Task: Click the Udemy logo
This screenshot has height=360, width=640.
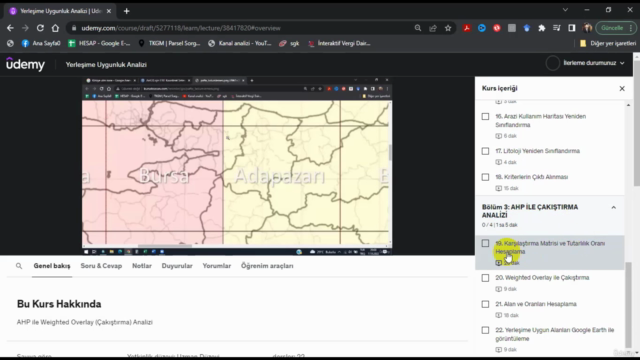Action: tap(25, 64)
